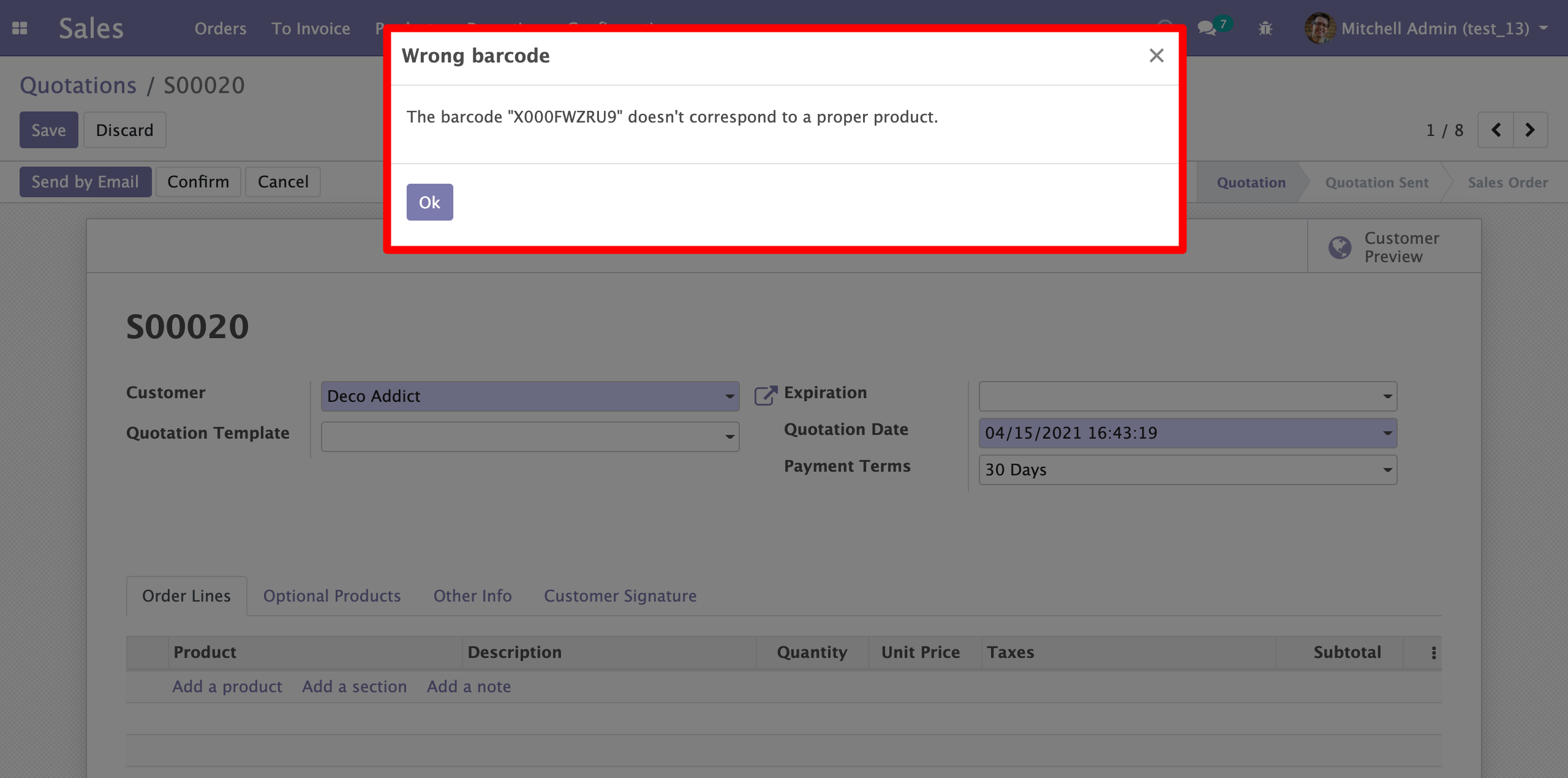Go to the next record arrow

[1530, 130]
